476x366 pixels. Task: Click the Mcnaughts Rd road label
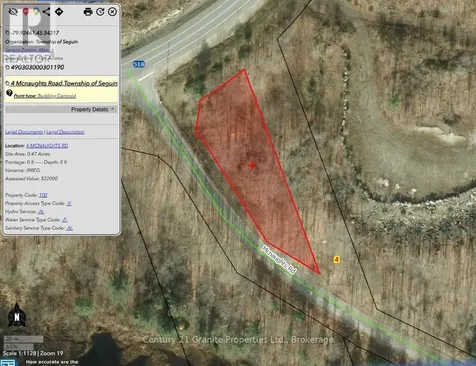(x=279, y=260)
